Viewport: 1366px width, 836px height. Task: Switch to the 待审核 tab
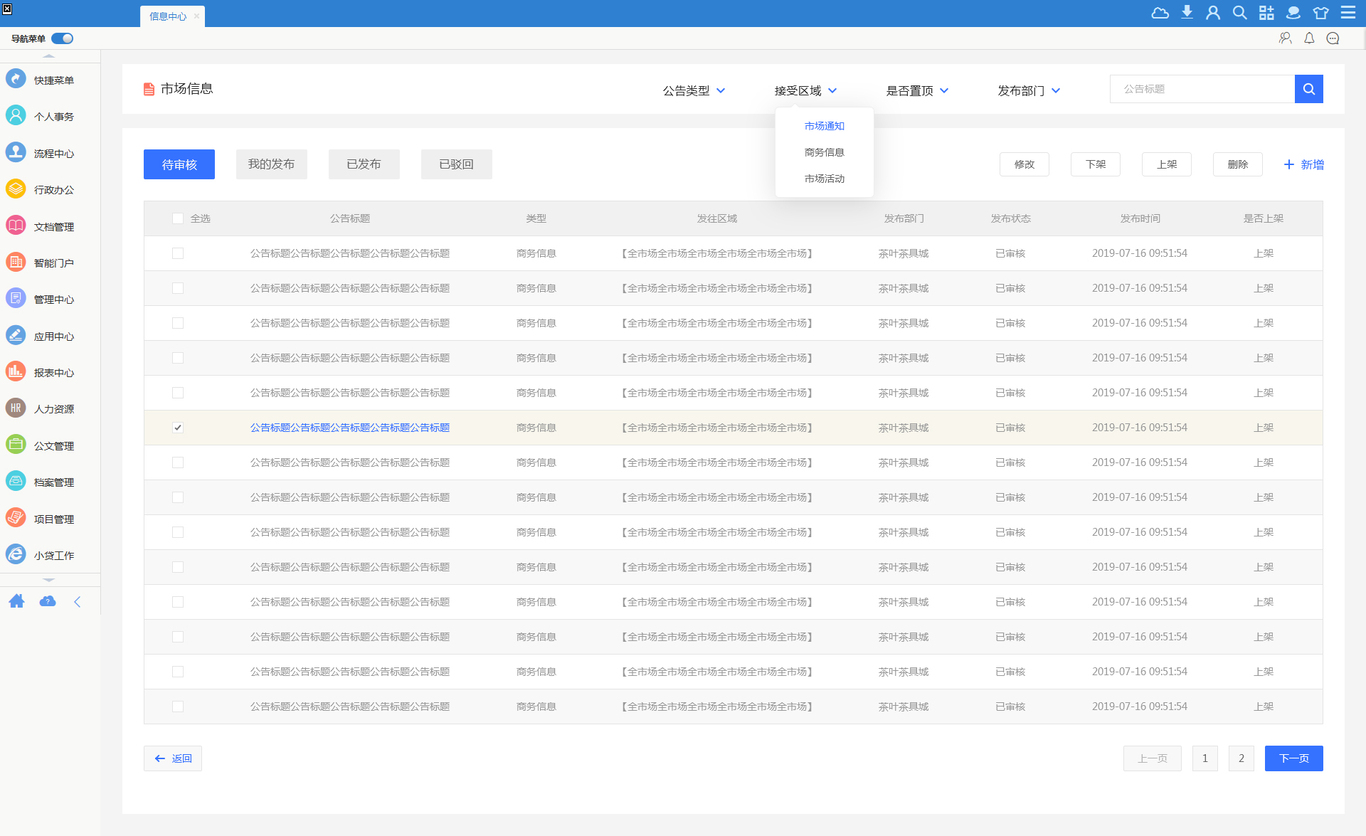tap(179, 164)
